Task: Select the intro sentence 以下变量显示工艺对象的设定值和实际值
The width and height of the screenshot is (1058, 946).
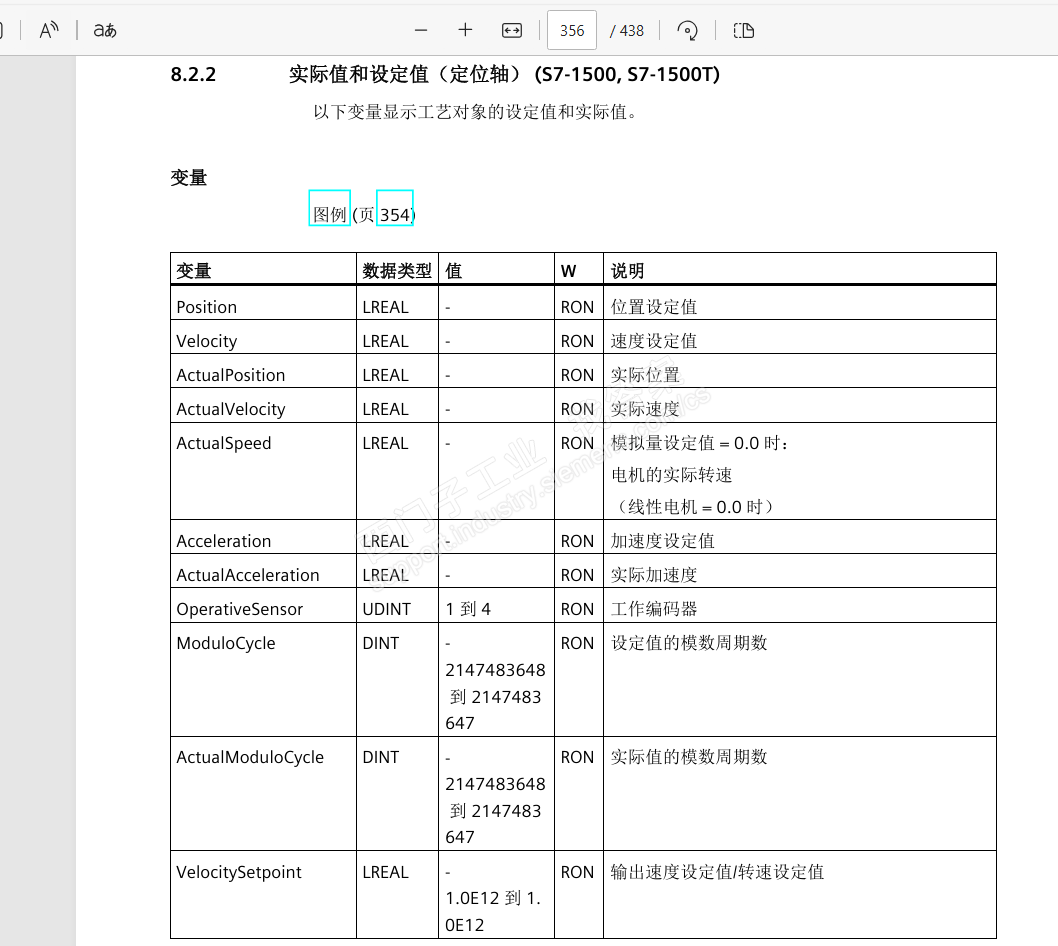Action: [475, 112]
